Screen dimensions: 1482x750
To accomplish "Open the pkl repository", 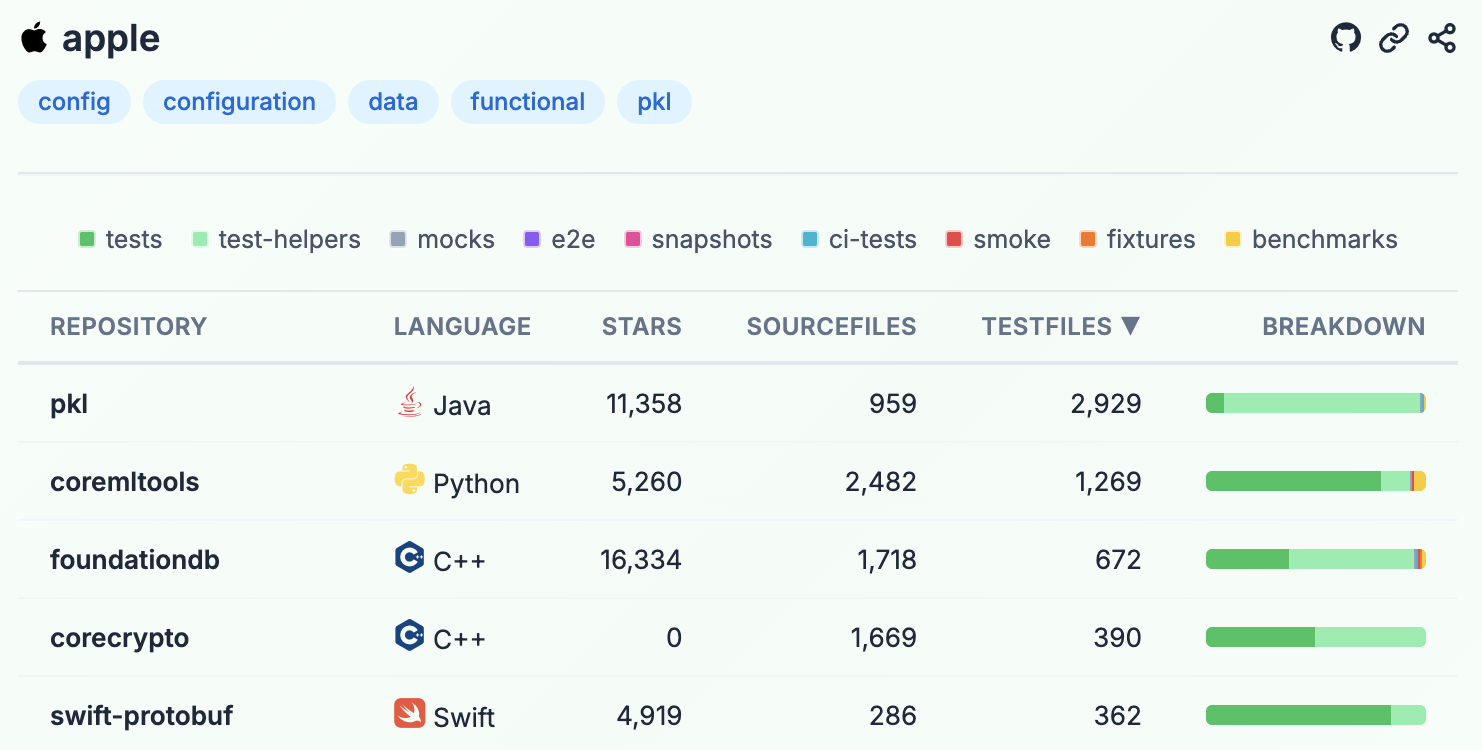I will [69, 404].
